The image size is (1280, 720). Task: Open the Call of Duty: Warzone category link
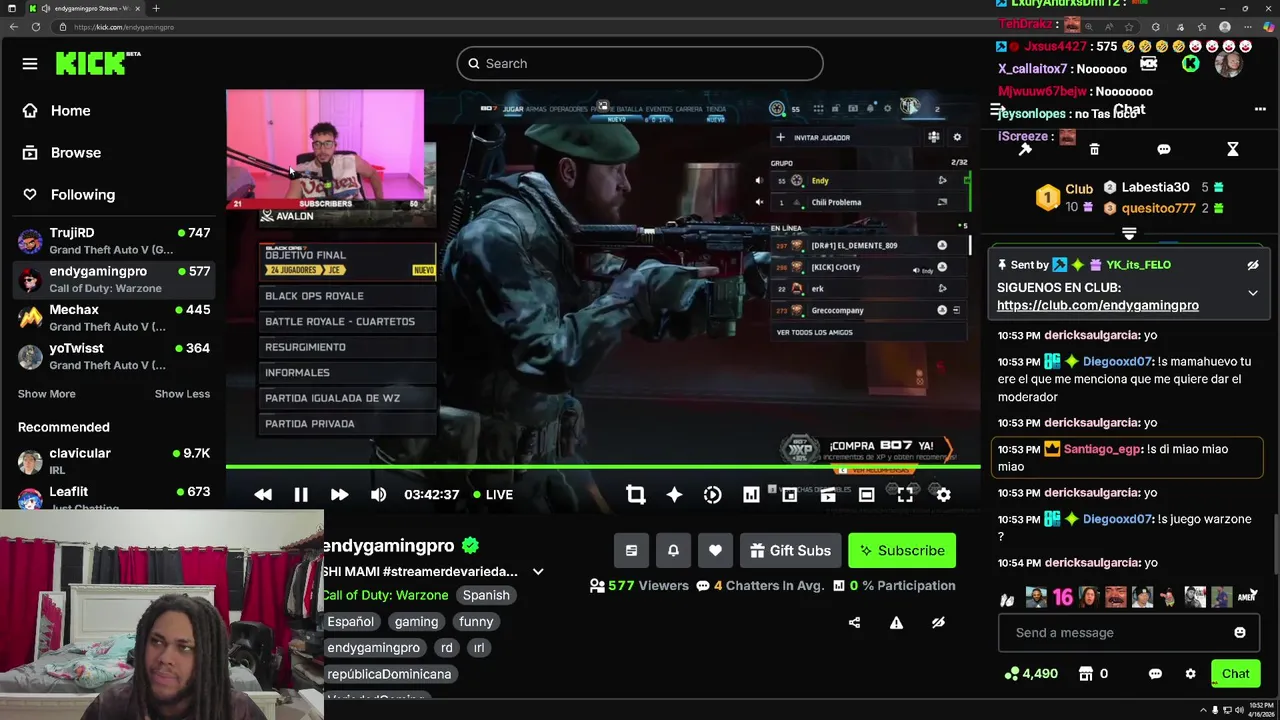pos(385,595)
